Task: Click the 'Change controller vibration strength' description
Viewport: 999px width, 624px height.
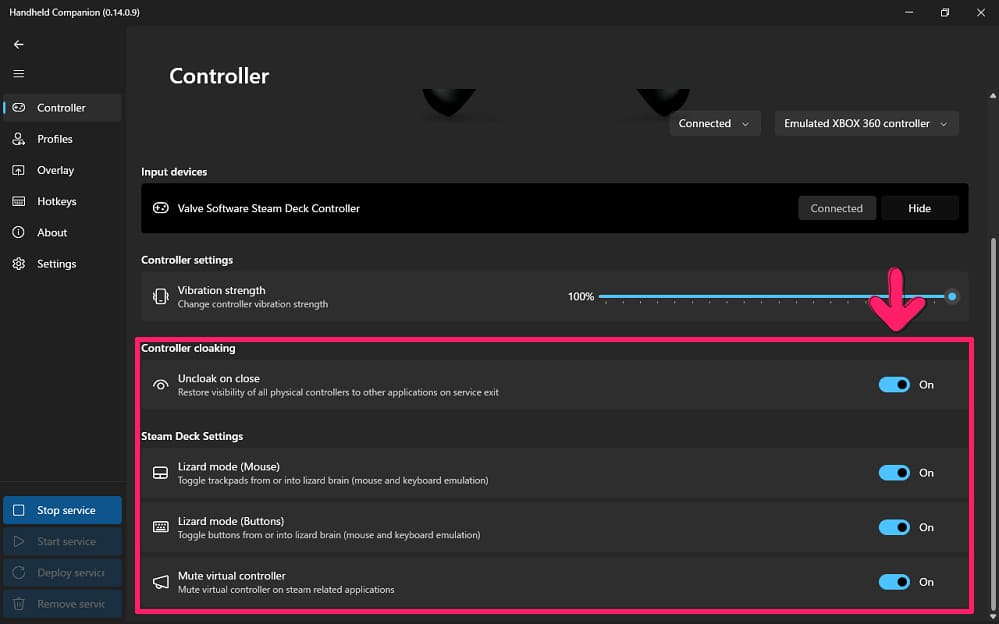Action: point(253,305)
